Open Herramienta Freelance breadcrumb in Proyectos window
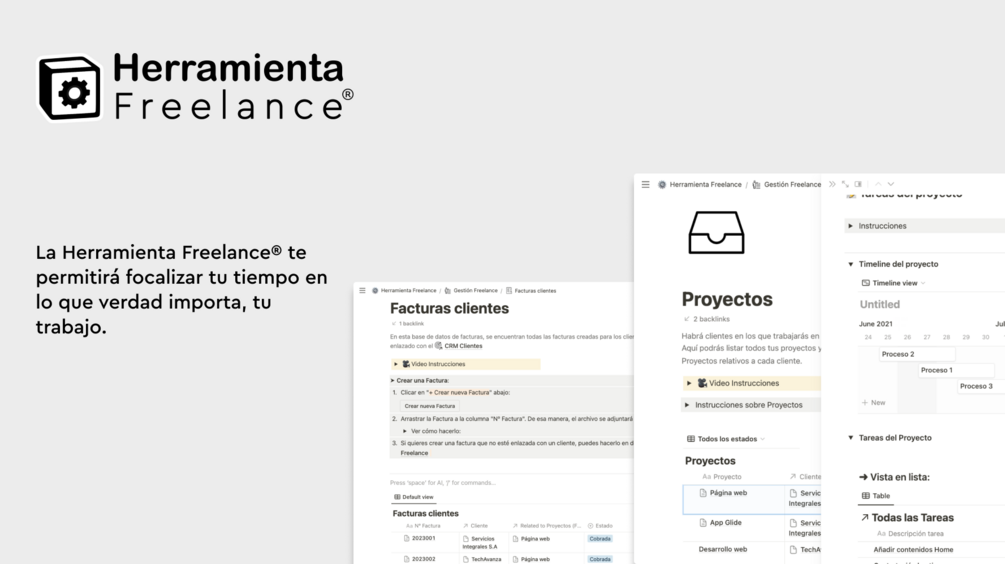Image resolution: width=1005 pixels, height=564 pixels. tap(700, 184)
